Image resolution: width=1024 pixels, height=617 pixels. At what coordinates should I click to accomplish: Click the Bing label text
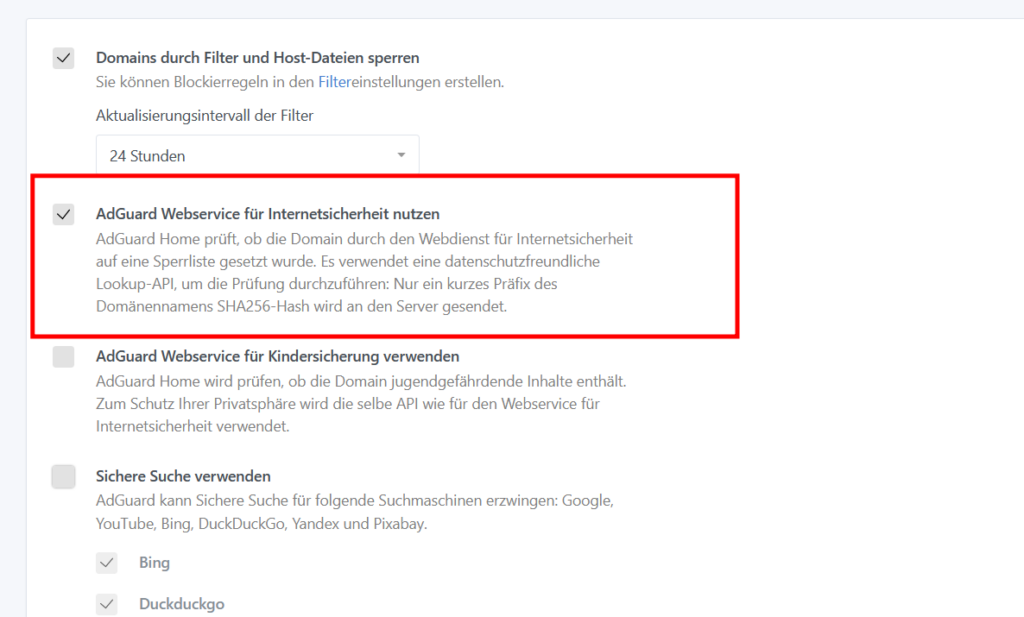[154, 563]
